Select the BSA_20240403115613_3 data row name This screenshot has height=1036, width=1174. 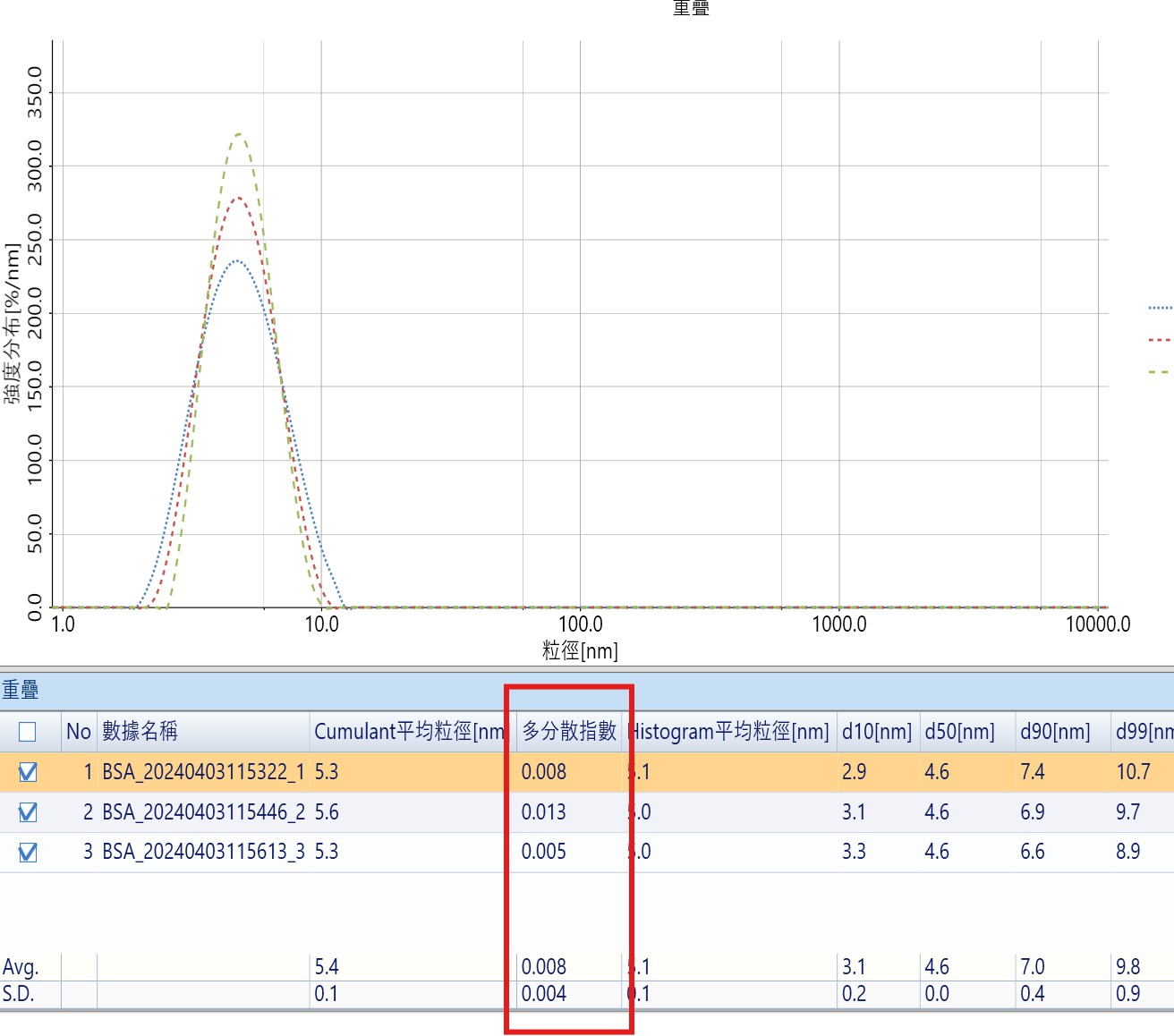point(203,852)
